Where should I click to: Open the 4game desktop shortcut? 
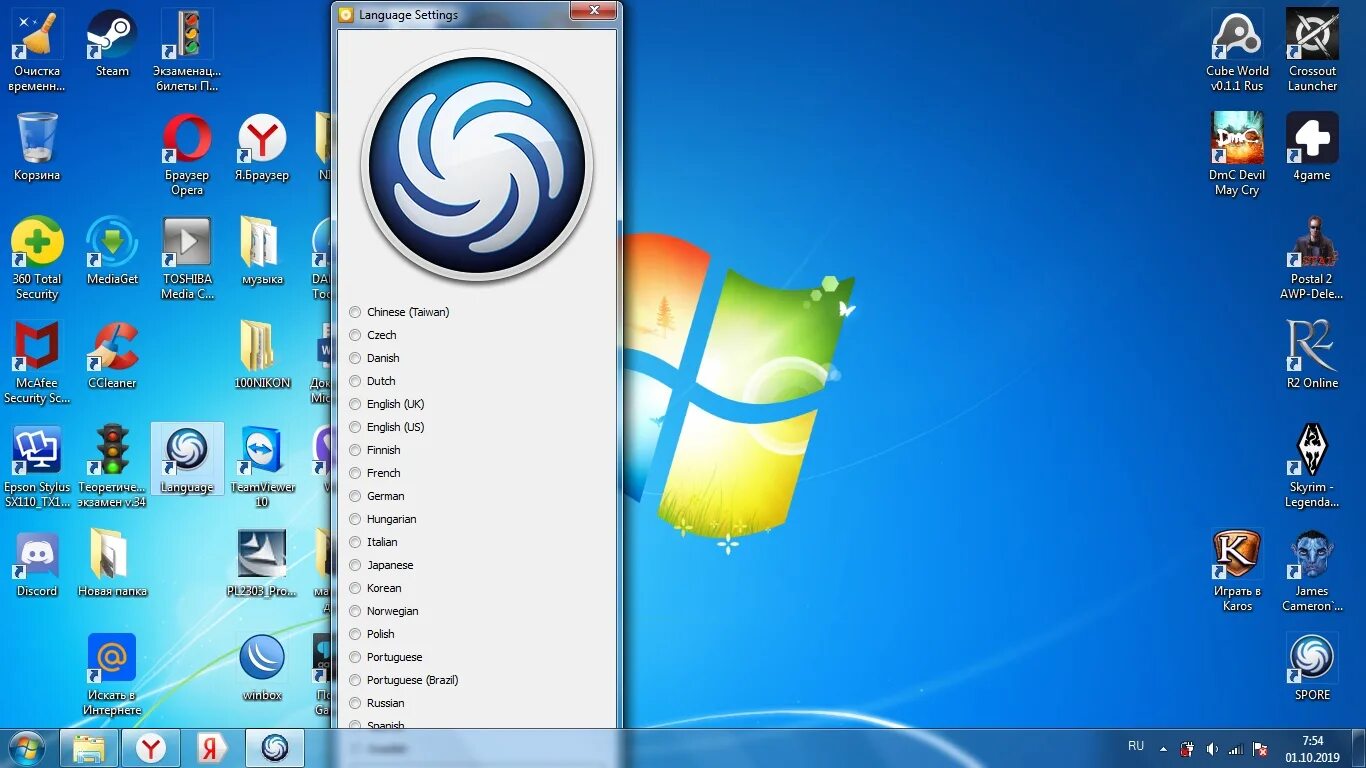(1312, 147)
